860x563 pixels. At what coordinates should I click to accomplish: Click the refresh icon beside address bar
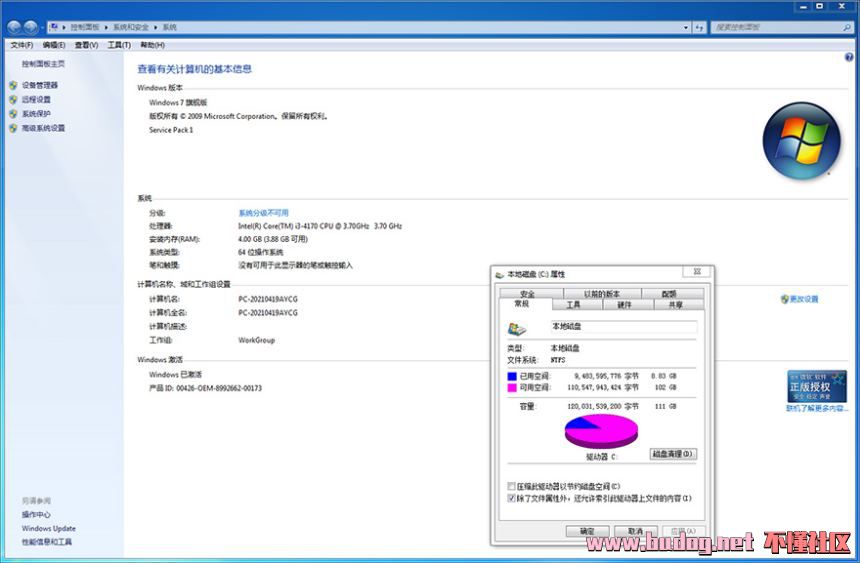(700, 29)
